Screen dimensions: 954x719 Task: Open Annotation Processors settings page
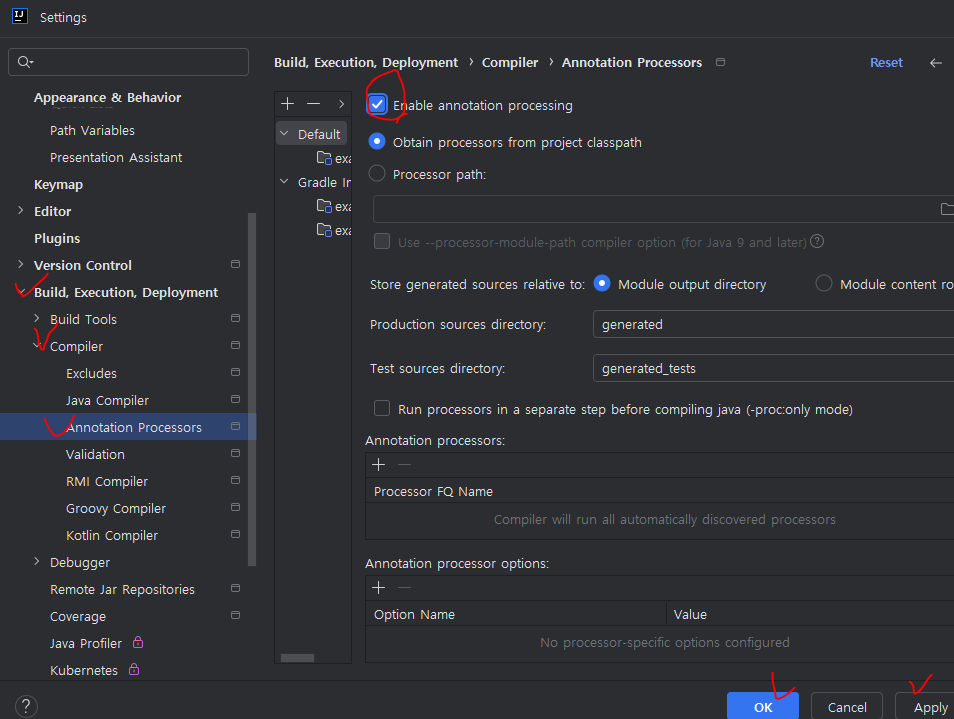click(134, 427)
